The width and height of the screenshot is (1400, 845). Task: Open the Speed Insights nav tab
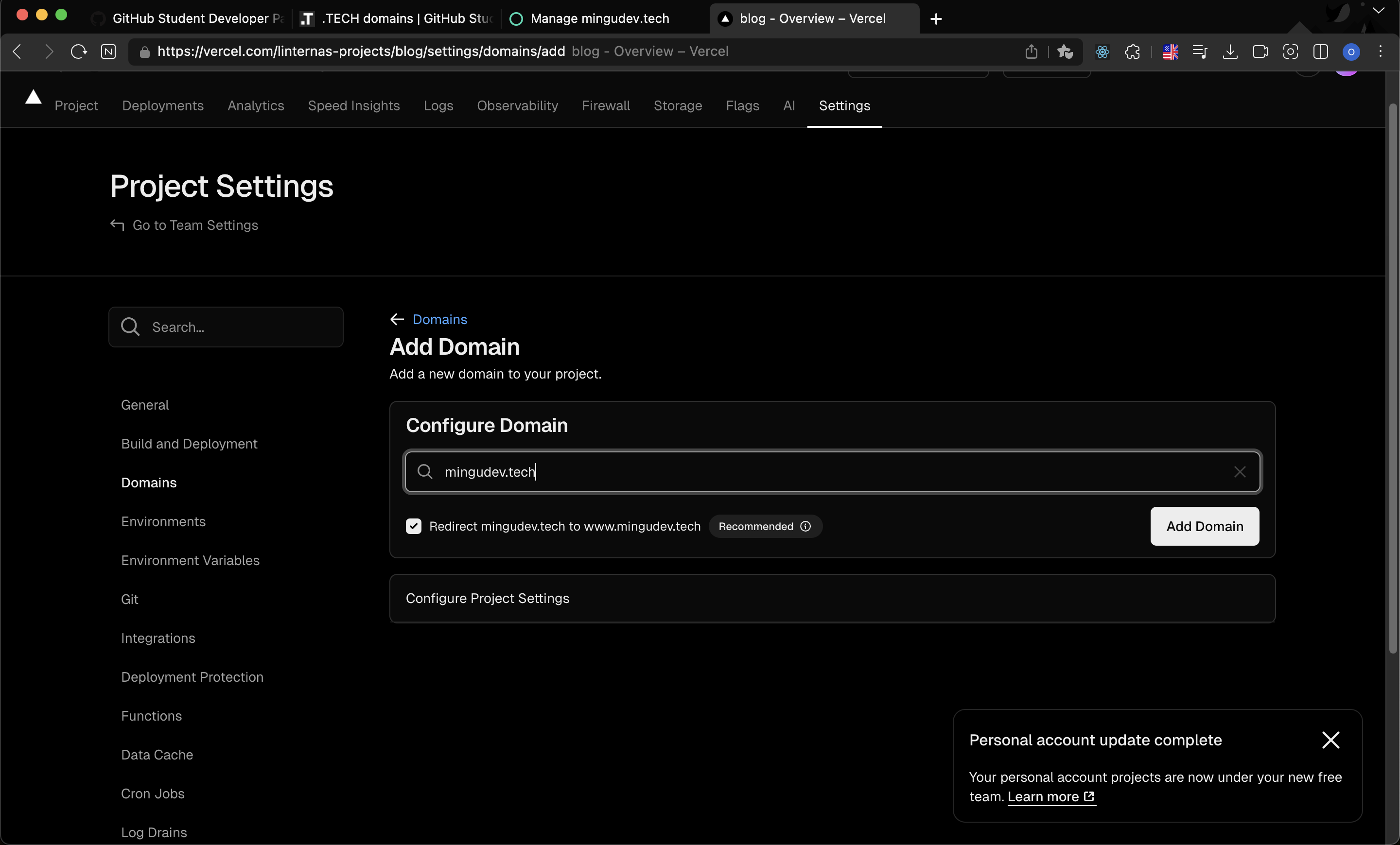coord(353,105)
